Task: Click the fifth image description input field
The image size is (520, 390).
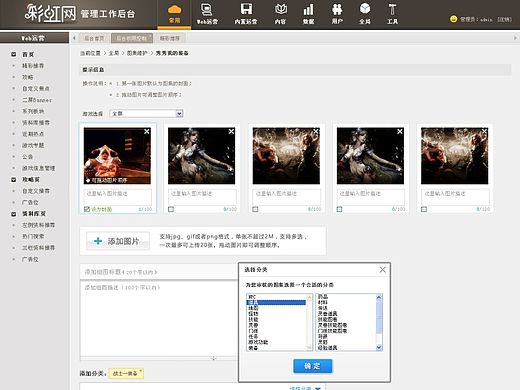Action: click(455, 197)
